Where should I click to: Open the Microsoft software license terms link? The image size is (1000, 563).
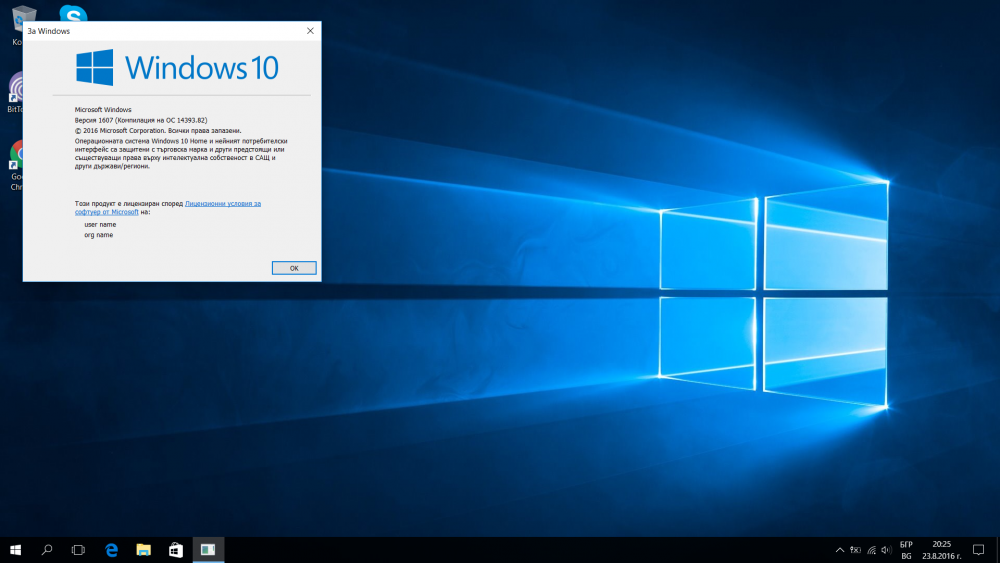[x=168, y=207]
